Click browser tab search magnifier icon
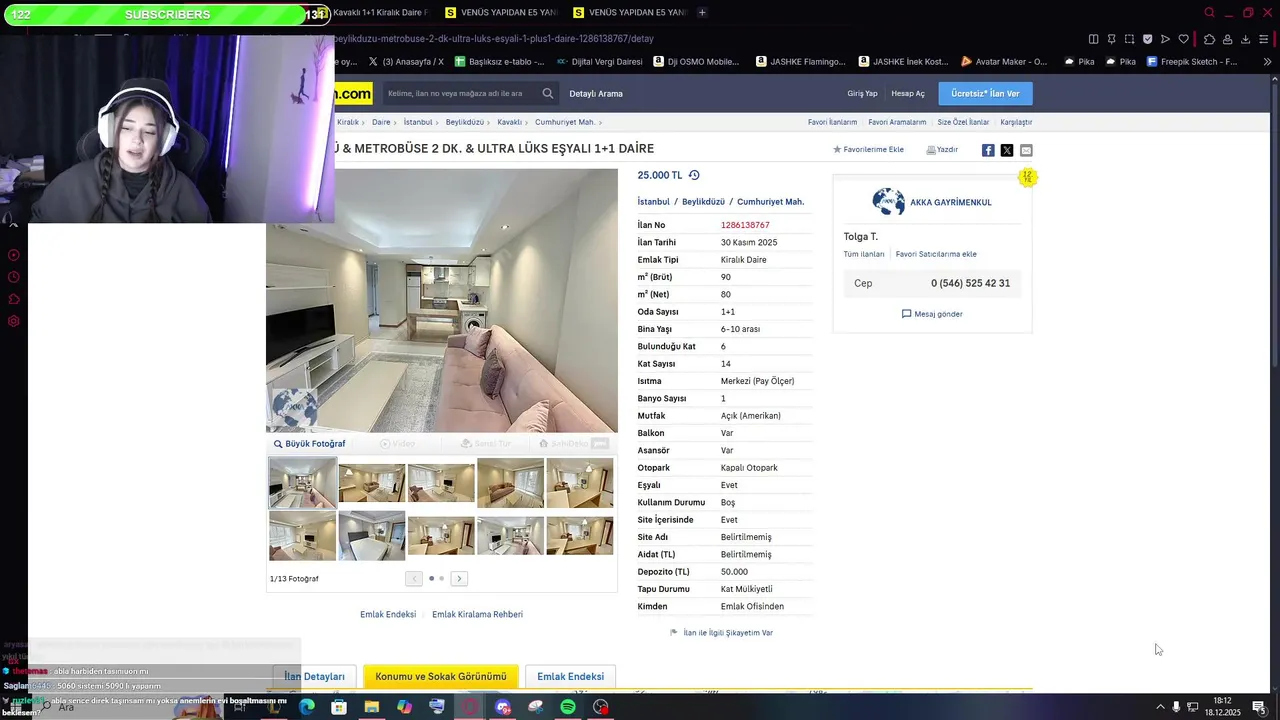Image resolution: width=1280 pixels, height=720 pixels. (1209, 12)
